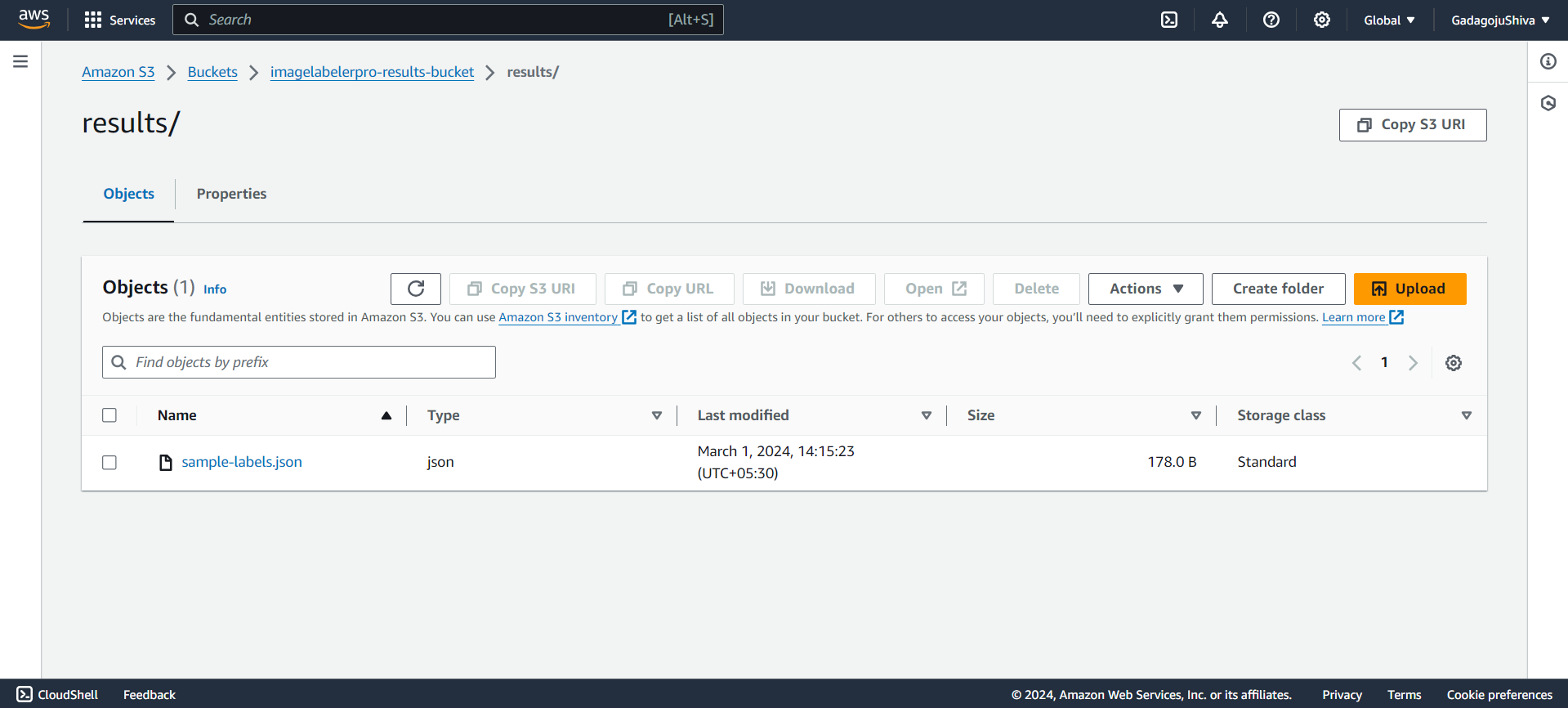Viewport: 1568px width, 708px height.
Task: Check the sample-labels.json row checkbox
Action: 109,463
